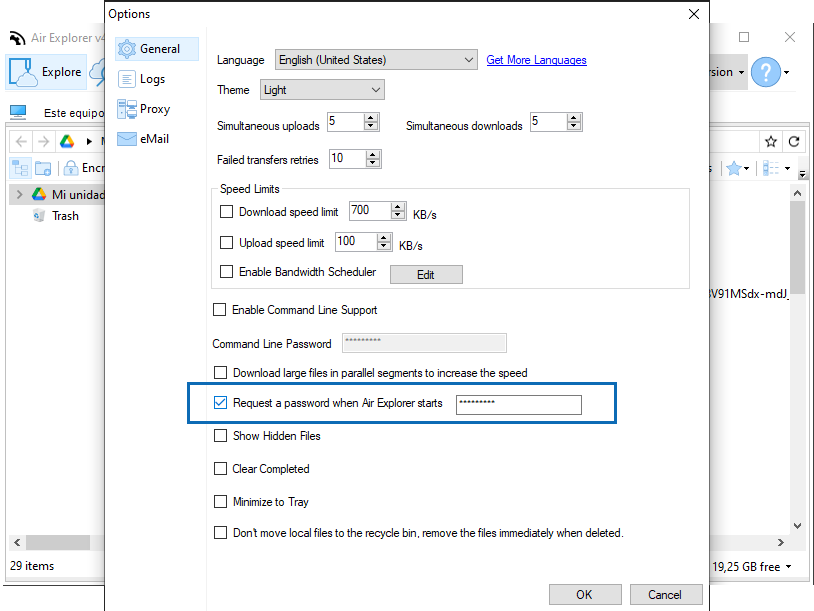The width and height of the screenshot is (814, 611).
Task: Open the General options section
Action: (157, 49)
